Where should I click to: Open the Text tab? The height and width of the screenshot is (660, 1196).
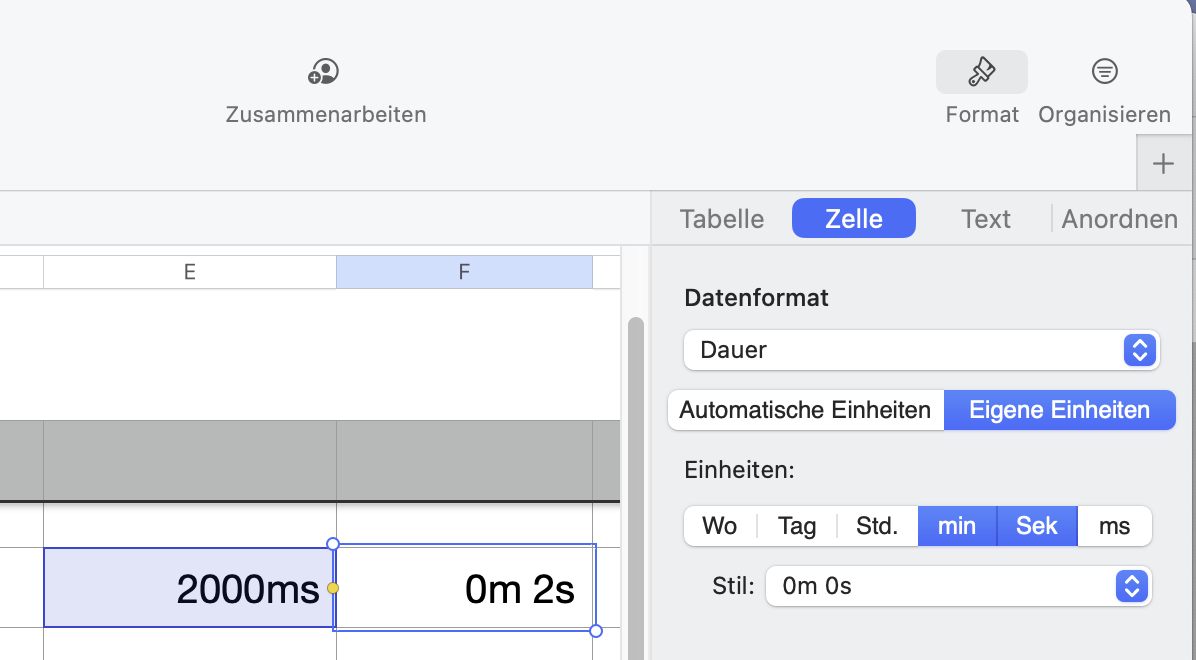[985, 219]
